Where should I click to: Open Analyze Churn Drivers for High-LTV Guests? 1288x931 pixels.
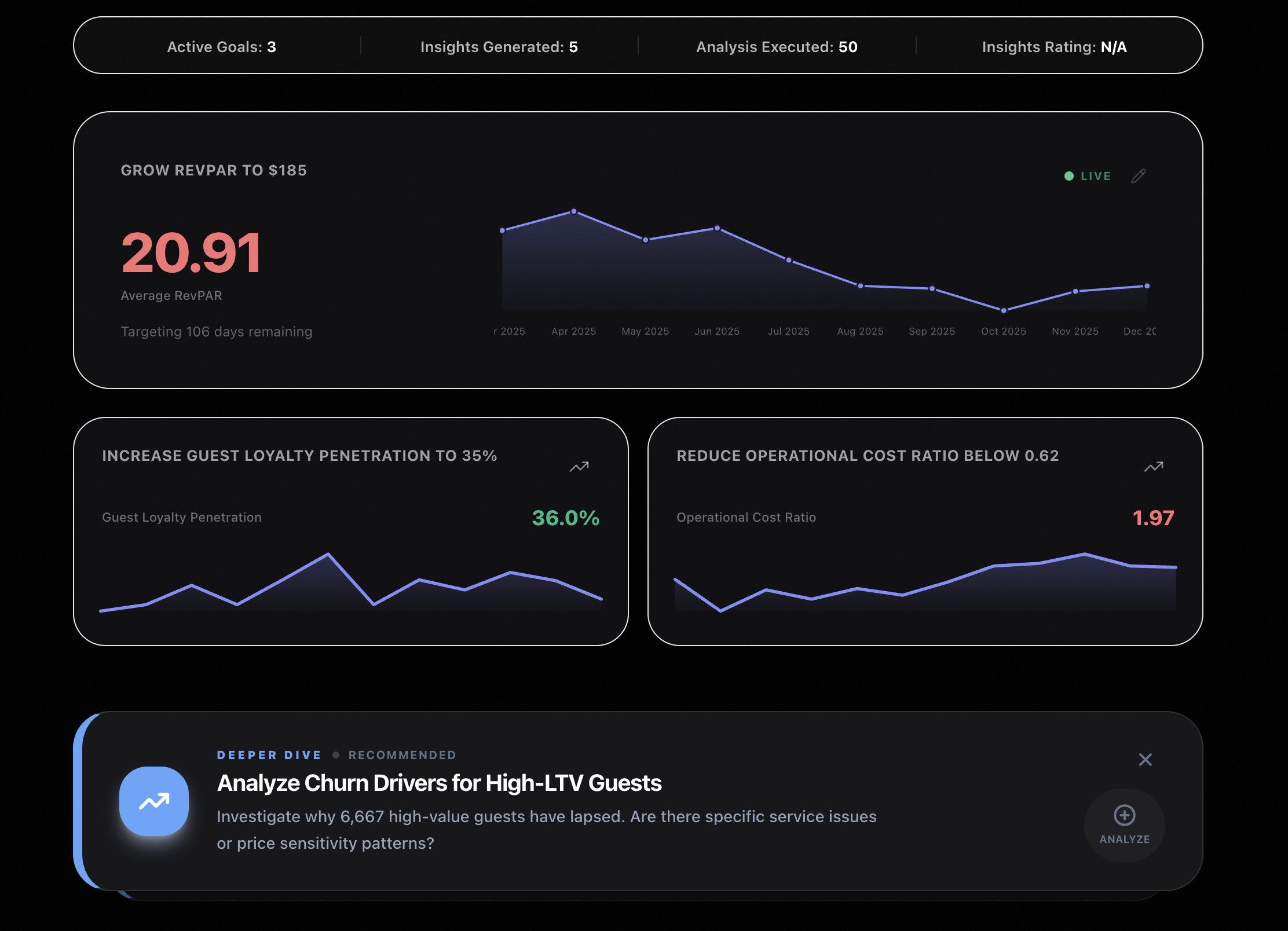pyautogui.click(x=439, y=783)
